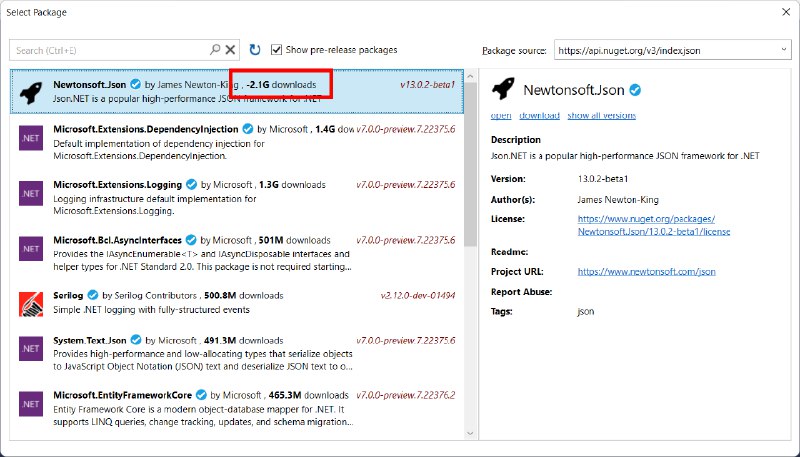Click the Report Abuse label
The width and height of the screenshot is (800, 457).
coord(521,292)
